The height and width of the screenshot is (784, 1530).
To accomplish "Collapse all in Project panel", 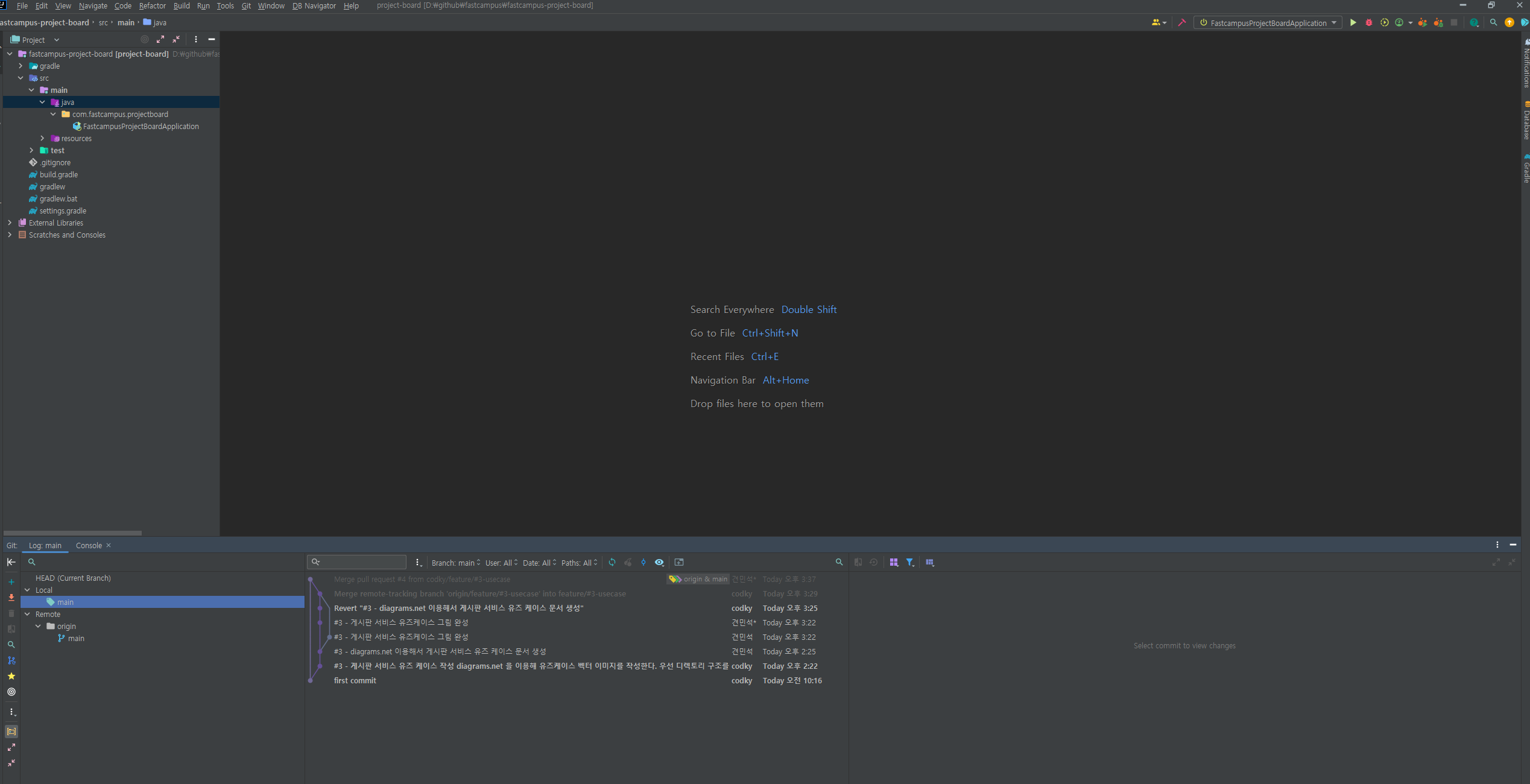I will click(x=176, y=40).
